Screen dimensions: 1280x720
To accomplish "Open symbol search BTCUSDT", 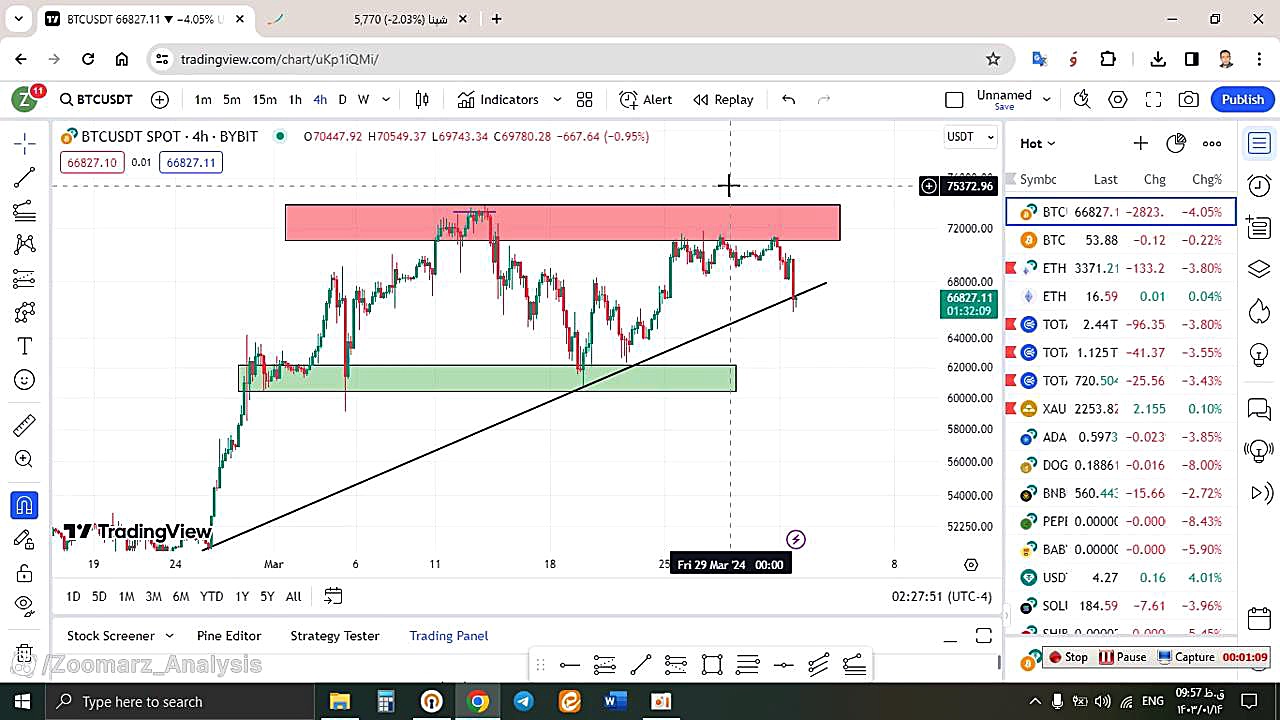I will (x=96, y=99).
